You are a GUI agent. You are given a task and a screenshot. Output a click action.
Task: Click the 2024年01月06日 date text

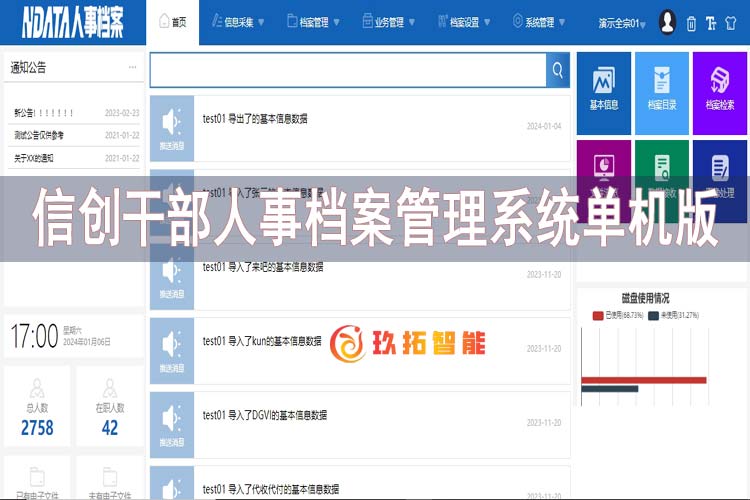pyautogui.click(x=87, y=342)
